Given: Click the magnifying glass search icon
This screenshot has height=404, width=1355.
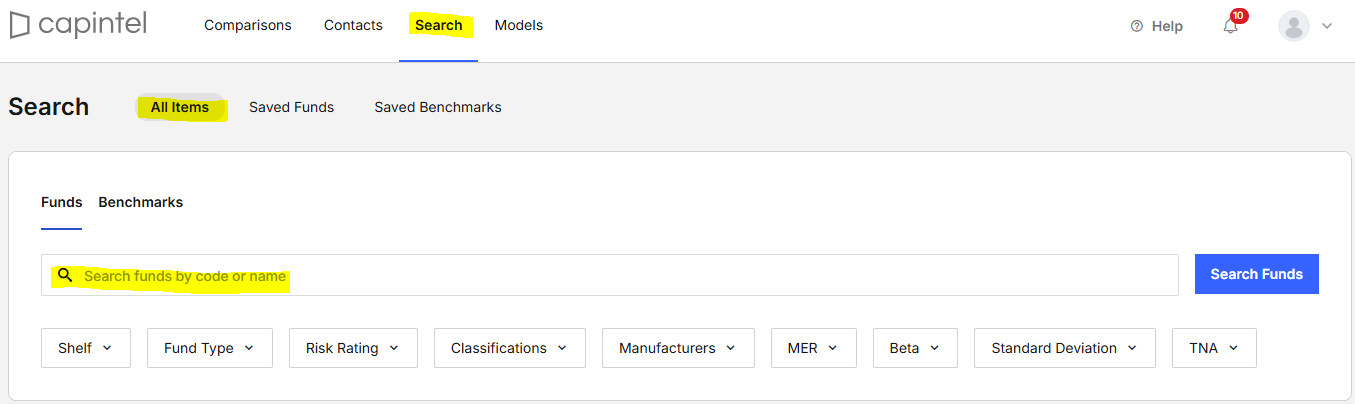Looking at the screenshot, I should tap(65, 275).
